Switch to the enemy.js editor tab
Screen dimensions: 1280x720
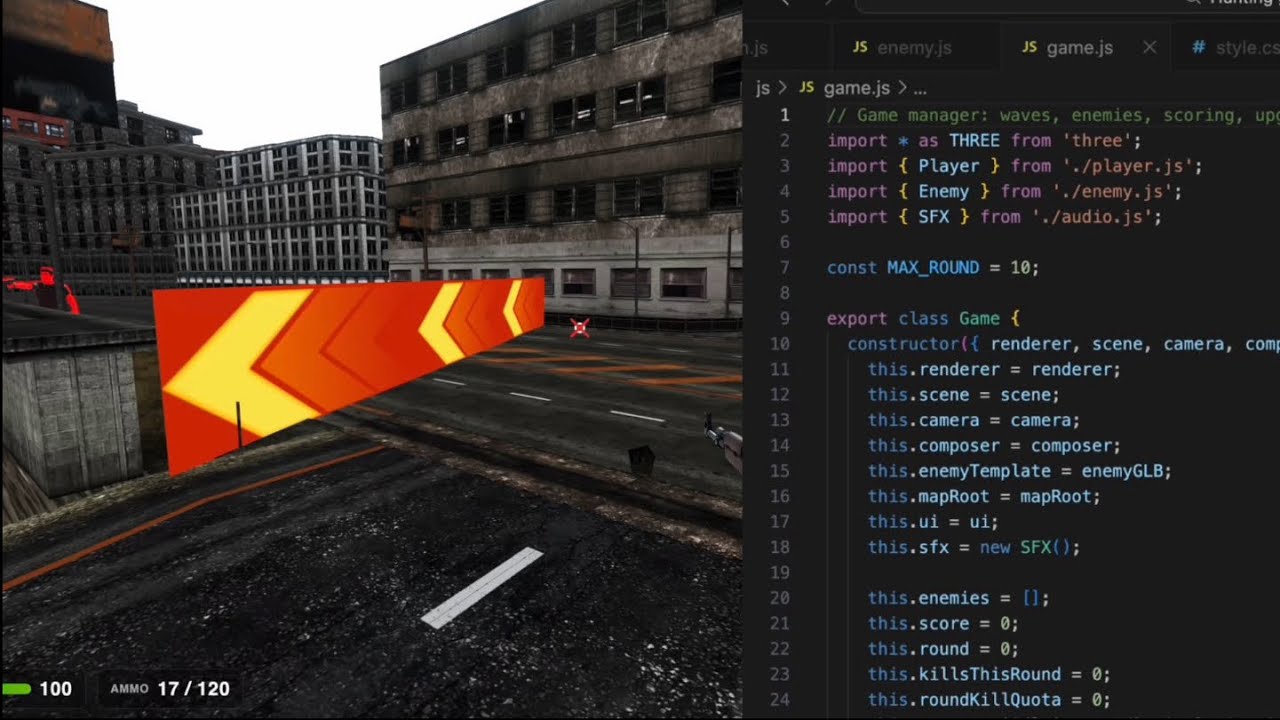point(902,48)
